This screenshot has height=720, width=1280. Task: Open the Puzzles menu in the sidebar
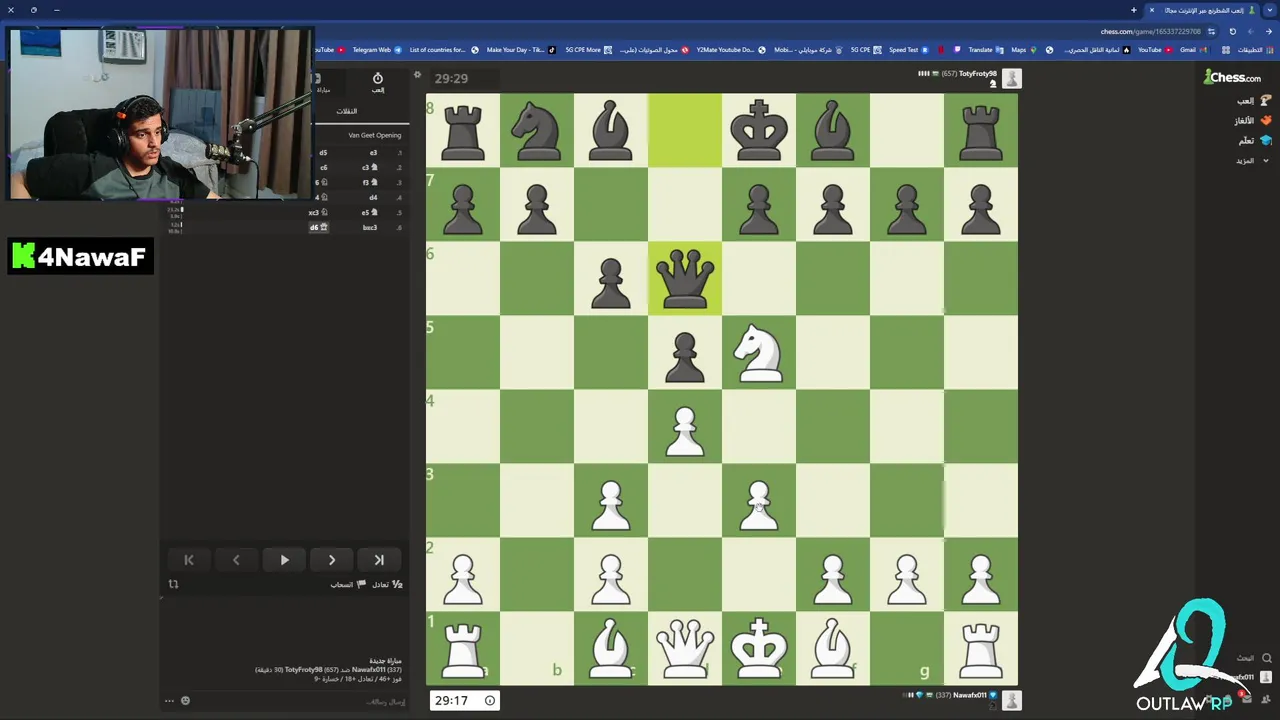point(1252,121)
